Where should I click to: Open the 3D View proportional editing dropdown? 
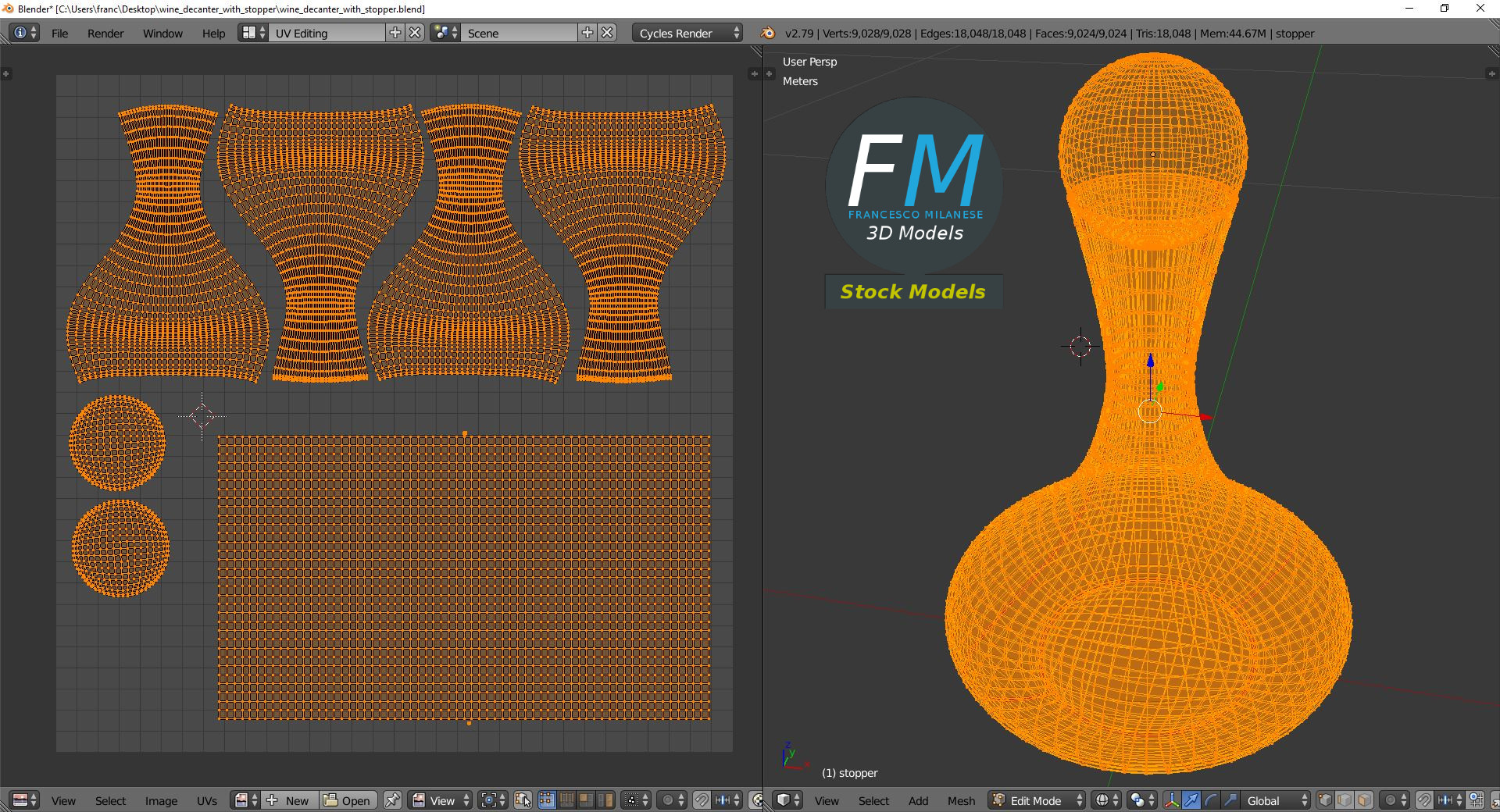(1395, 800)
